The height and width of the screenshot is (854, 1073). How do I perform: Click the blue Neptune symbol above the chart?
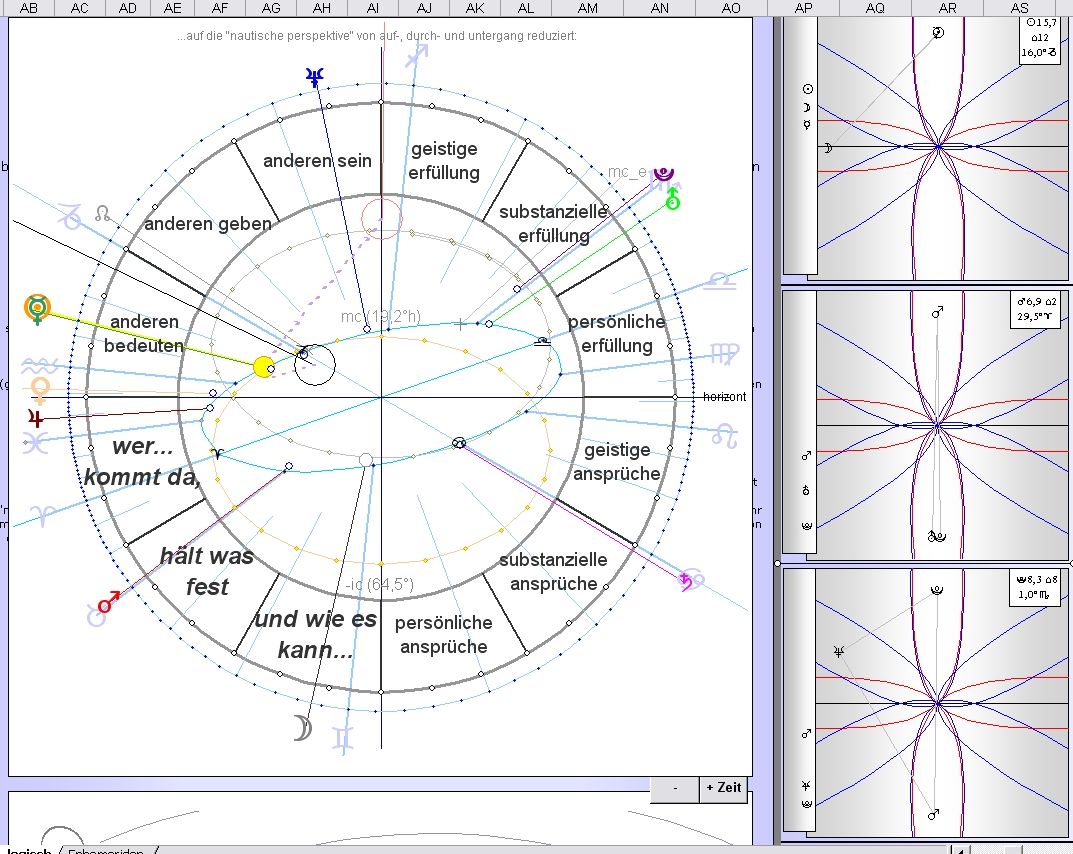315,77
